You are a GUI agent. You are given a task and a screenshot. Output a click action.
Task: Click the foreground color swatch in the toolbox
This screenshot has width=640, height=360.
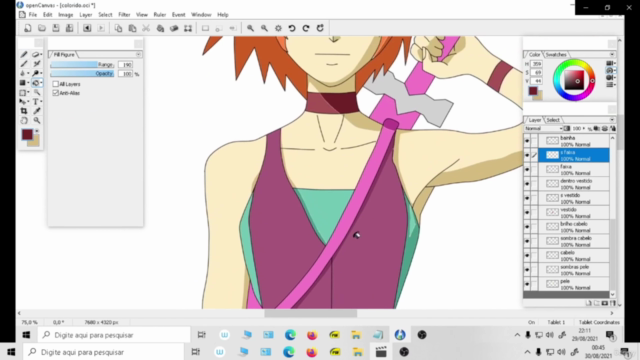27,134
